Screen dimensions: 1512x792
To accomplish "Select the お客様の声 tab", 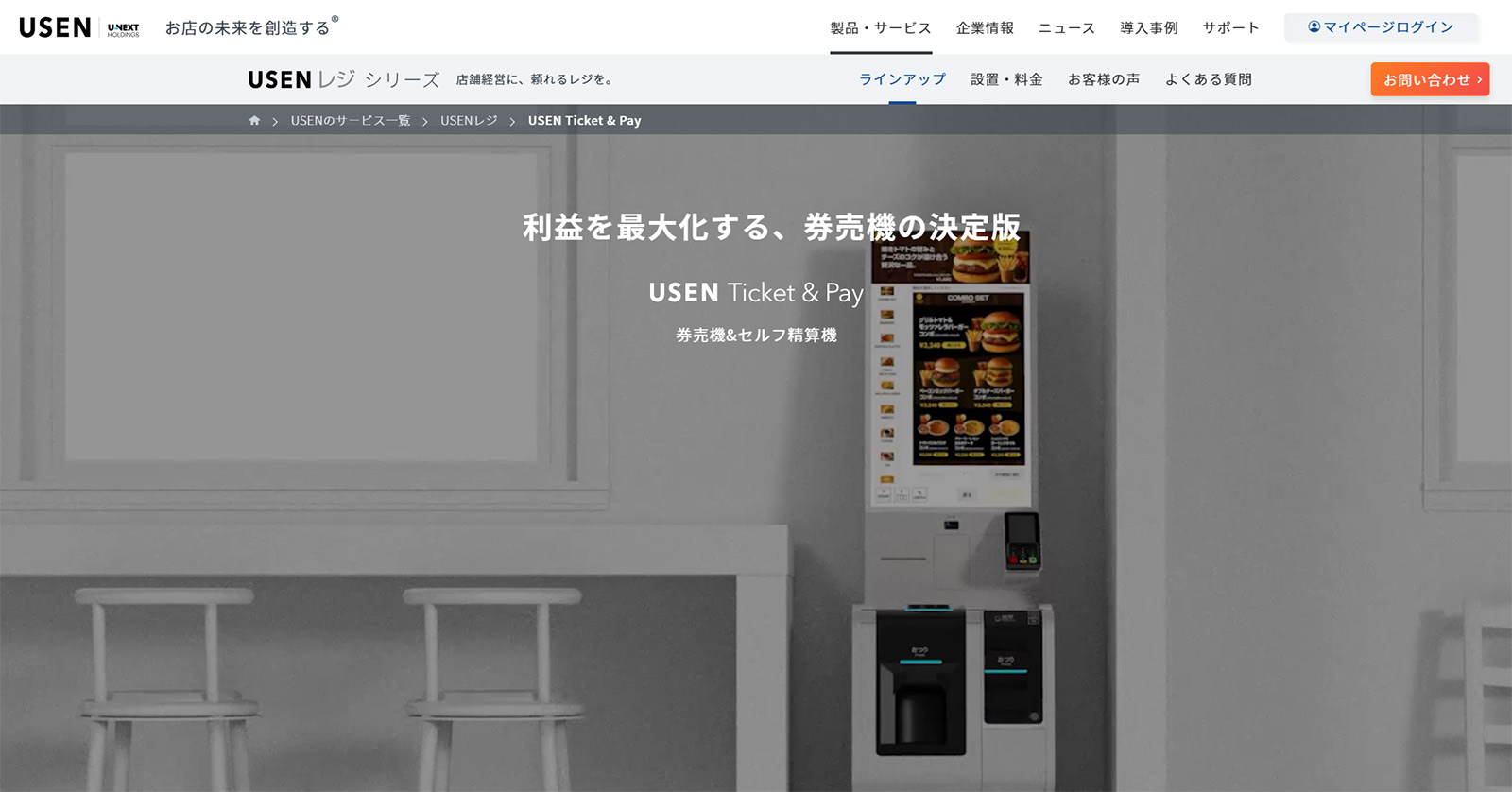I will 1104,79.
